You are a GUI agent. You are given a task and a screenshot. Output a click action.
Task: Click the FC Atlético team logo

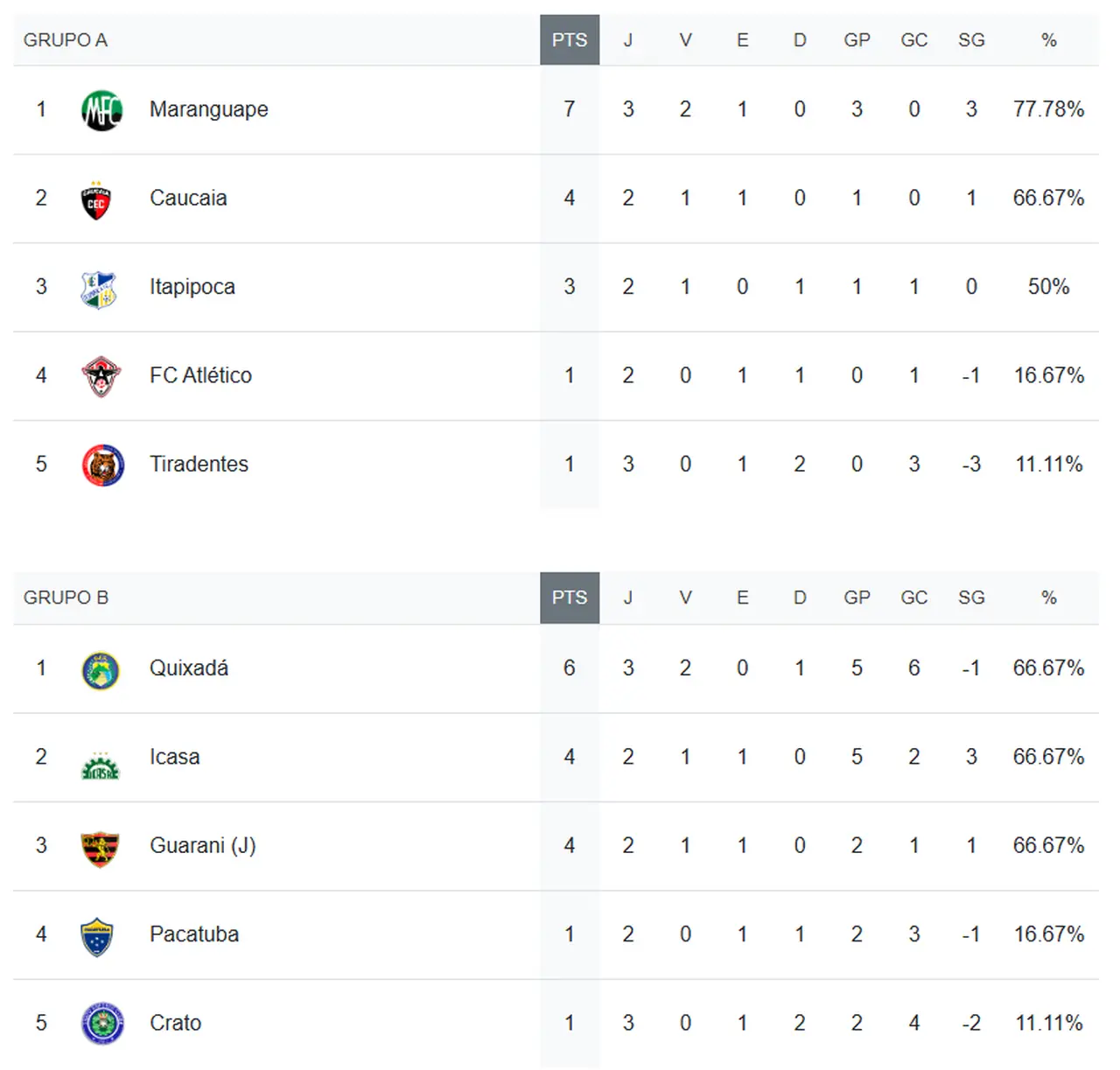[101, 376]
